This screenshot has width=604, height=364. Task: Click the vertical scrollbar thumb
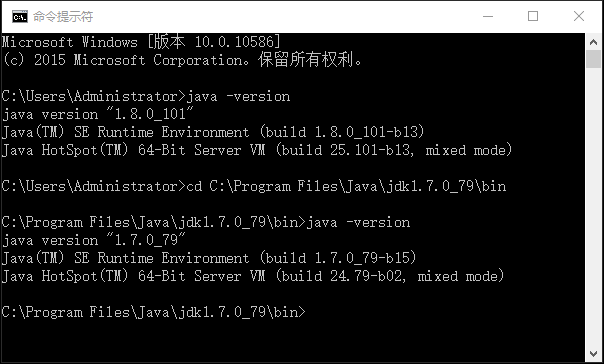point(593,59)
